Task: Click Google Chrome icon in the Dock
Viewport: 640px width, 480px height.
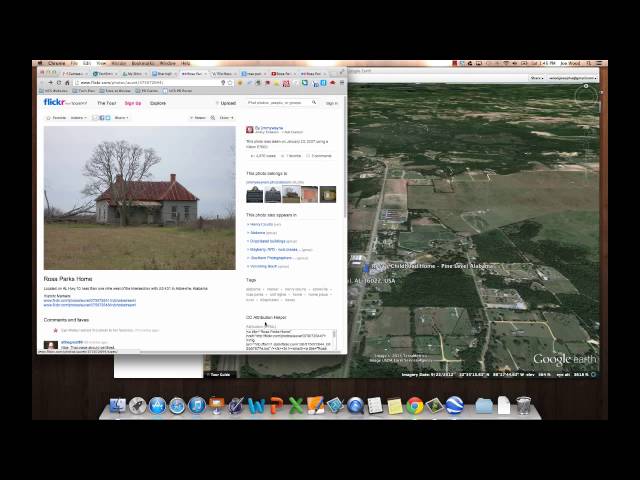Action: click(415, 406)
